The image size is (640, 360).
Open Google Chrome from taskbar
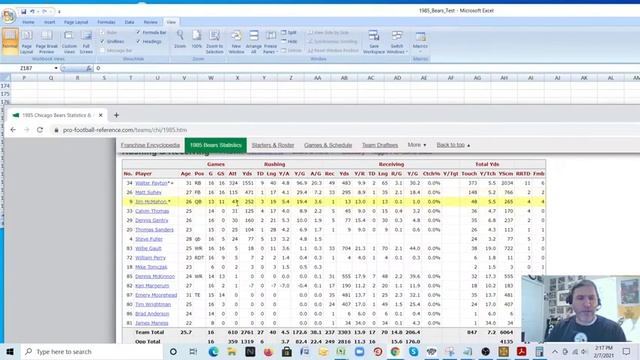click(395, 351)
